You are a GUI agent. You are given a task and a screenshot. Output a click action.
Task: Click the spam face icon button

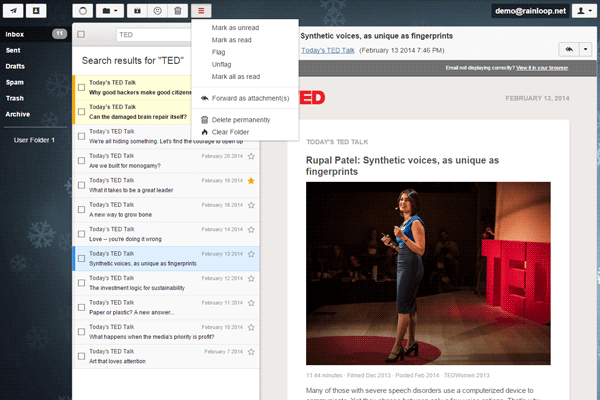pyautogui.click(x=157, y=10)
